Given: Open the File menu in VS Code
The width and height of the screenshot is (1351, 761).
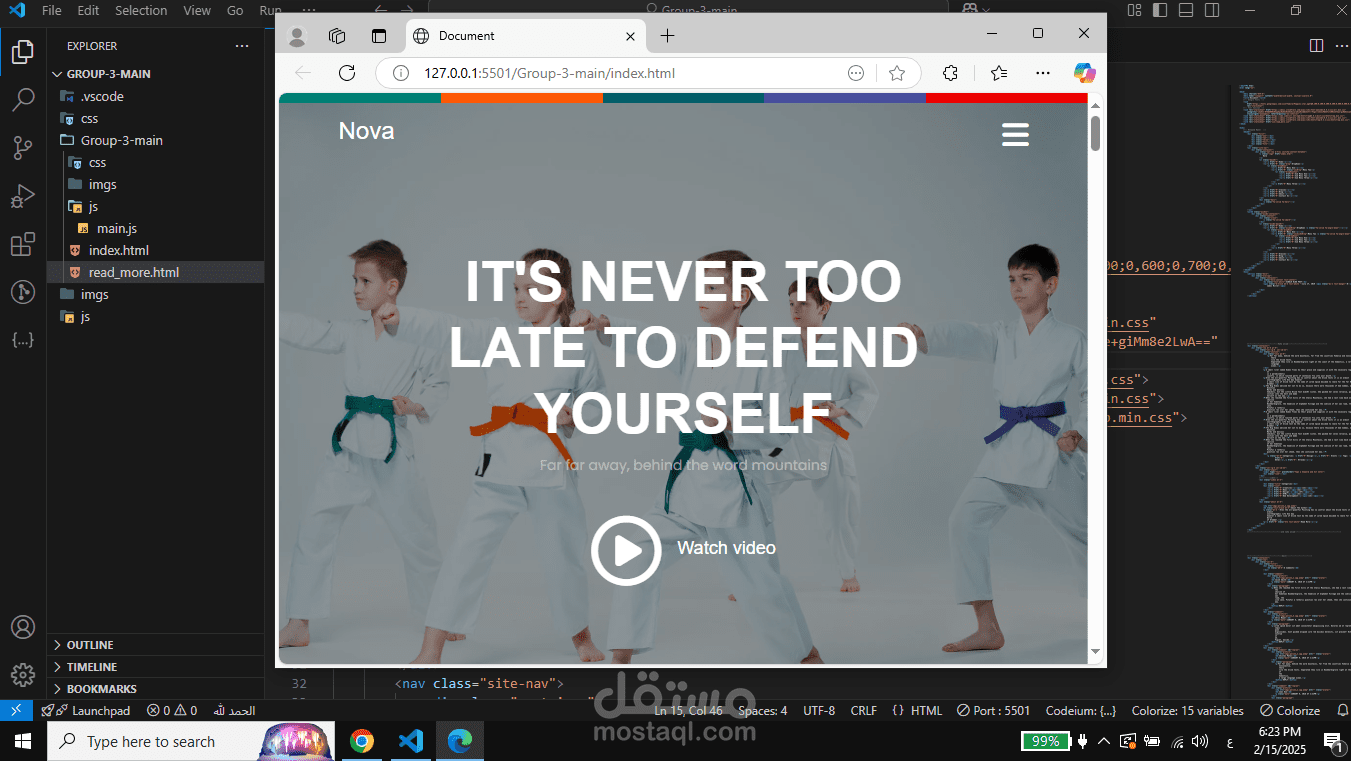Looking at the screenshot, I should coord(52,10).
